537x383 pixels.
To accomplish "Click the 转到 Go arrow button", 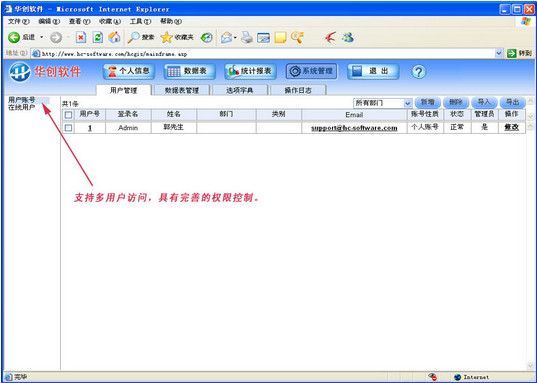I will pos(519,53).
